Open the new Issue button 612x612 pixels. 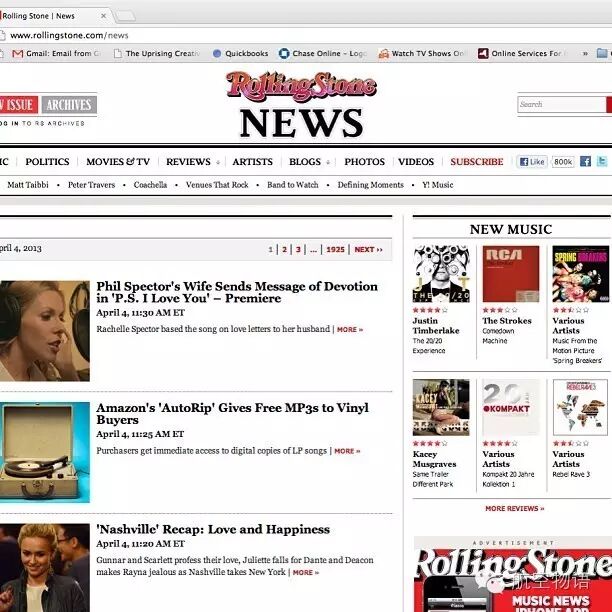point(19,105)
